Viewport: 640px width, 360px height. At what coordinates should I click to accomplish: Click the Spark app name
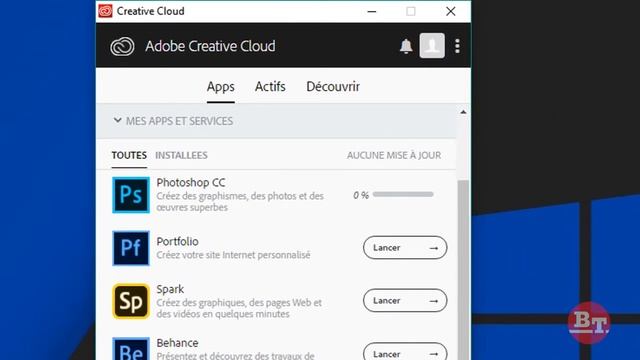(x=170, y=289)
